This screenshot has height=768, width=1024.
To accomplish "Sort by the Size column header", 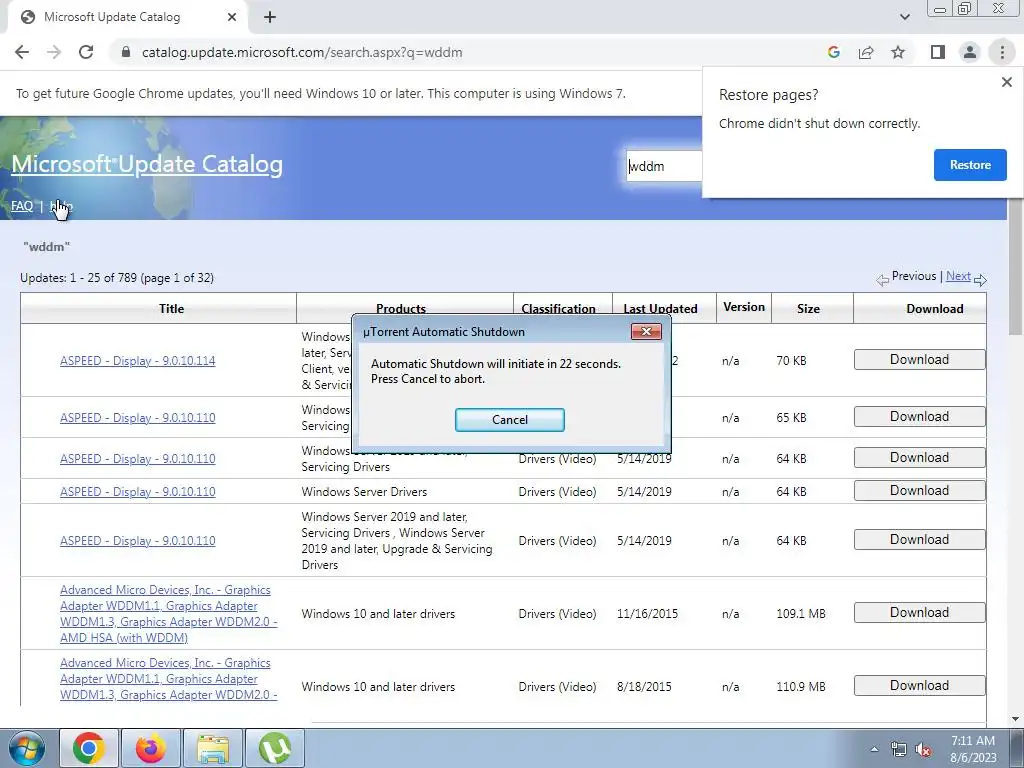I will tap(808, 308).
